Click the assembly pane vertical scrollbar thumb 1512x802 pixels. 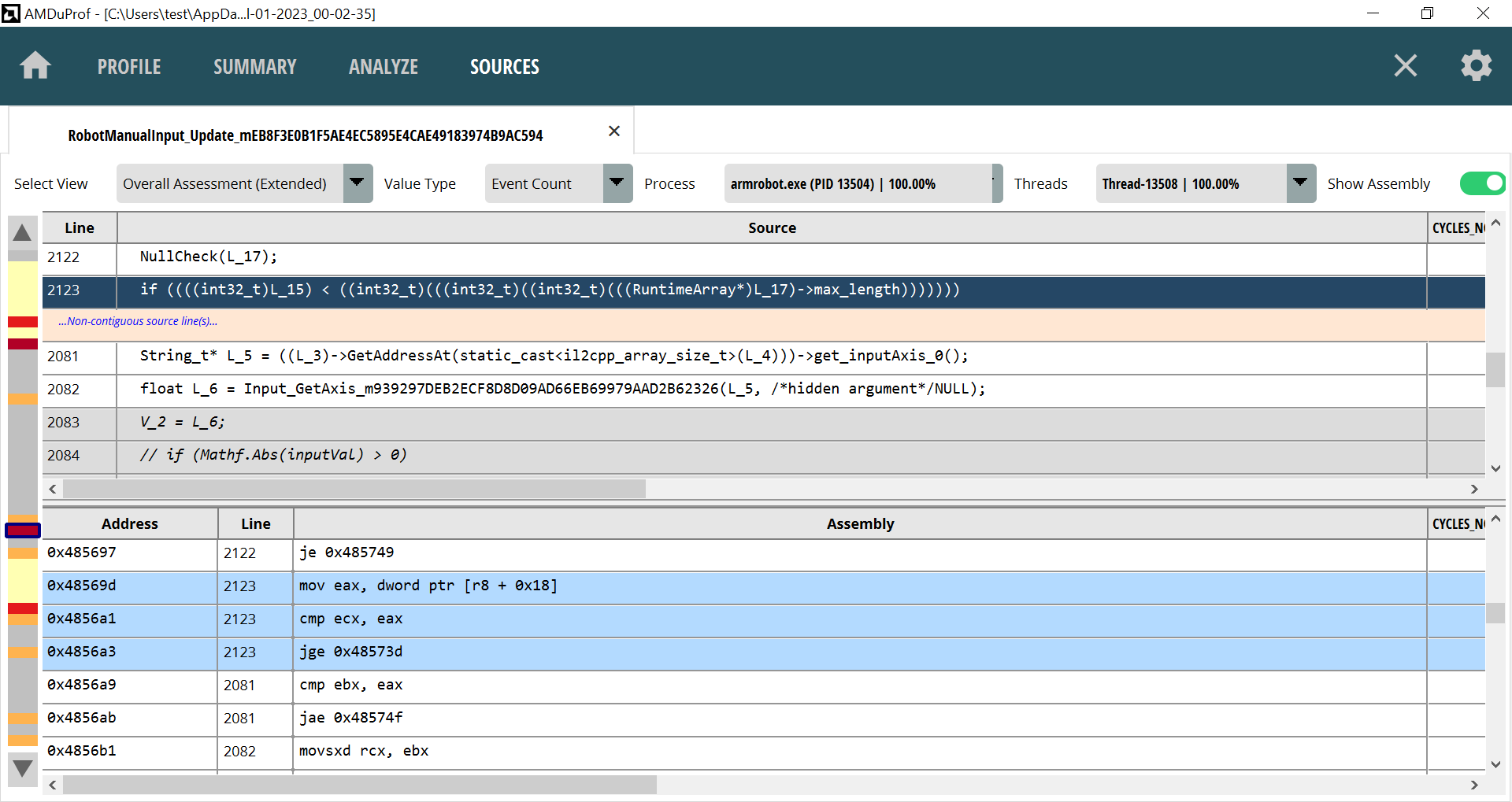[x=1495, y=613]
